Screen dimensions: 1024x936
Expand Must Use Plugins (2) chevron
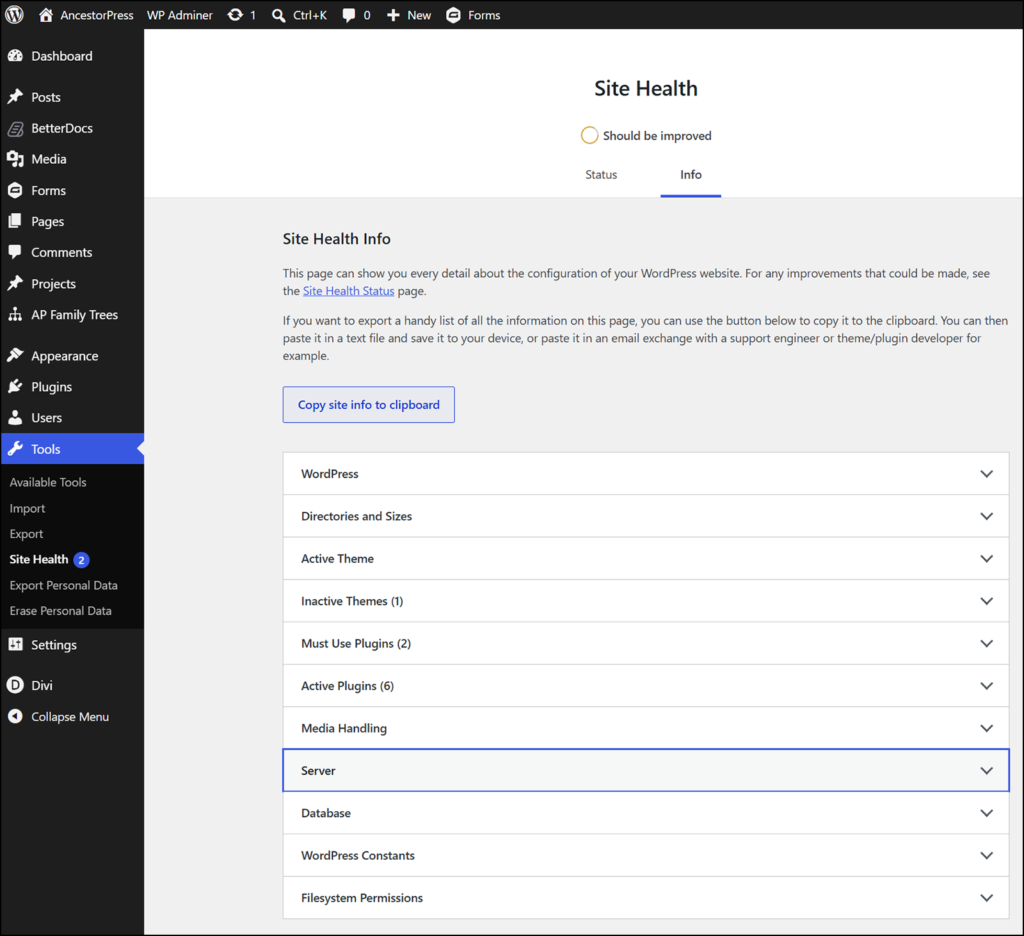point(986,643)
